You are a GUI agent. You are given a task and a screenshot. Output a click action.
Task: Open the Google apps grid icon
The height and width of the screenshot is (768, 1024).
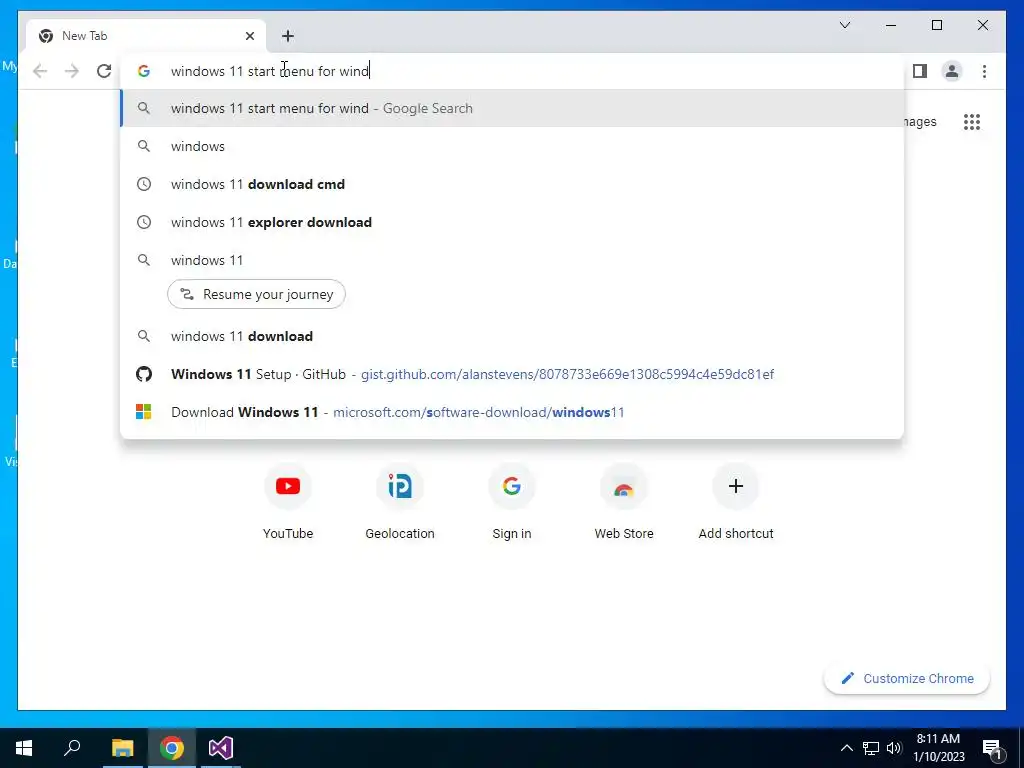coord(972,121)
